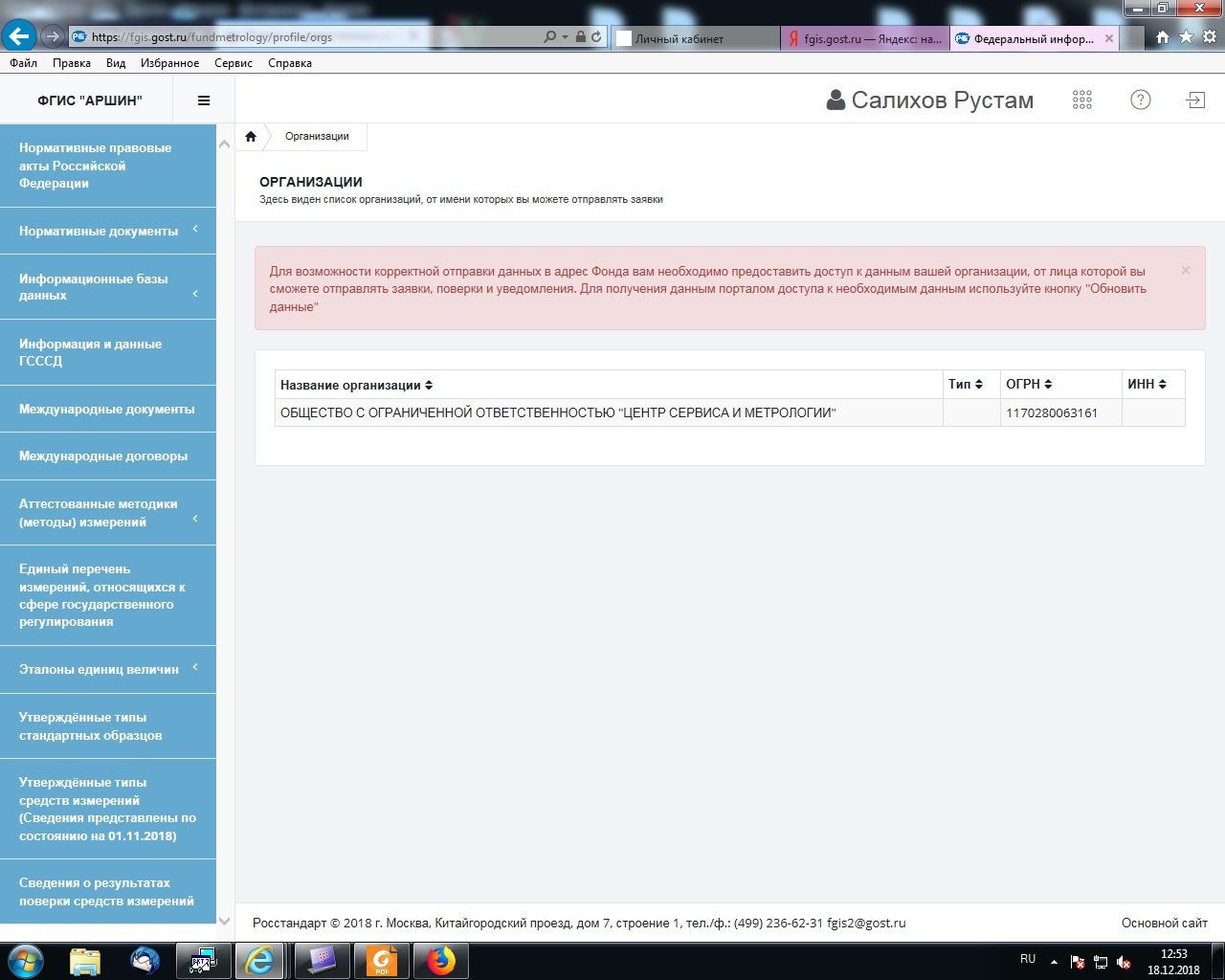The height and width of the screenshot is (980, 1225).
Task: Click the help question mark icon
Action: tap(1140, 100)
